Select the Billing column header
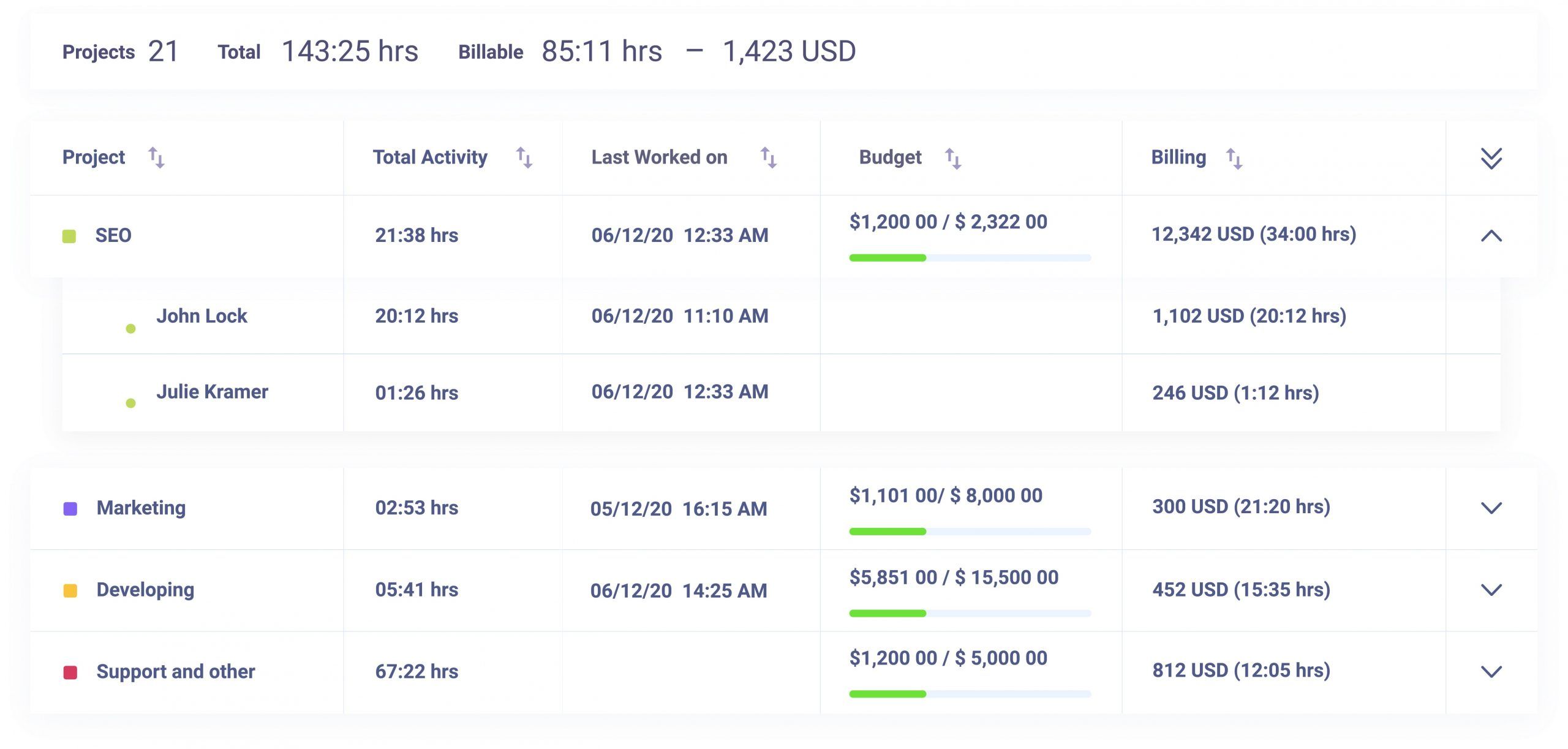 click(1178, 157)
